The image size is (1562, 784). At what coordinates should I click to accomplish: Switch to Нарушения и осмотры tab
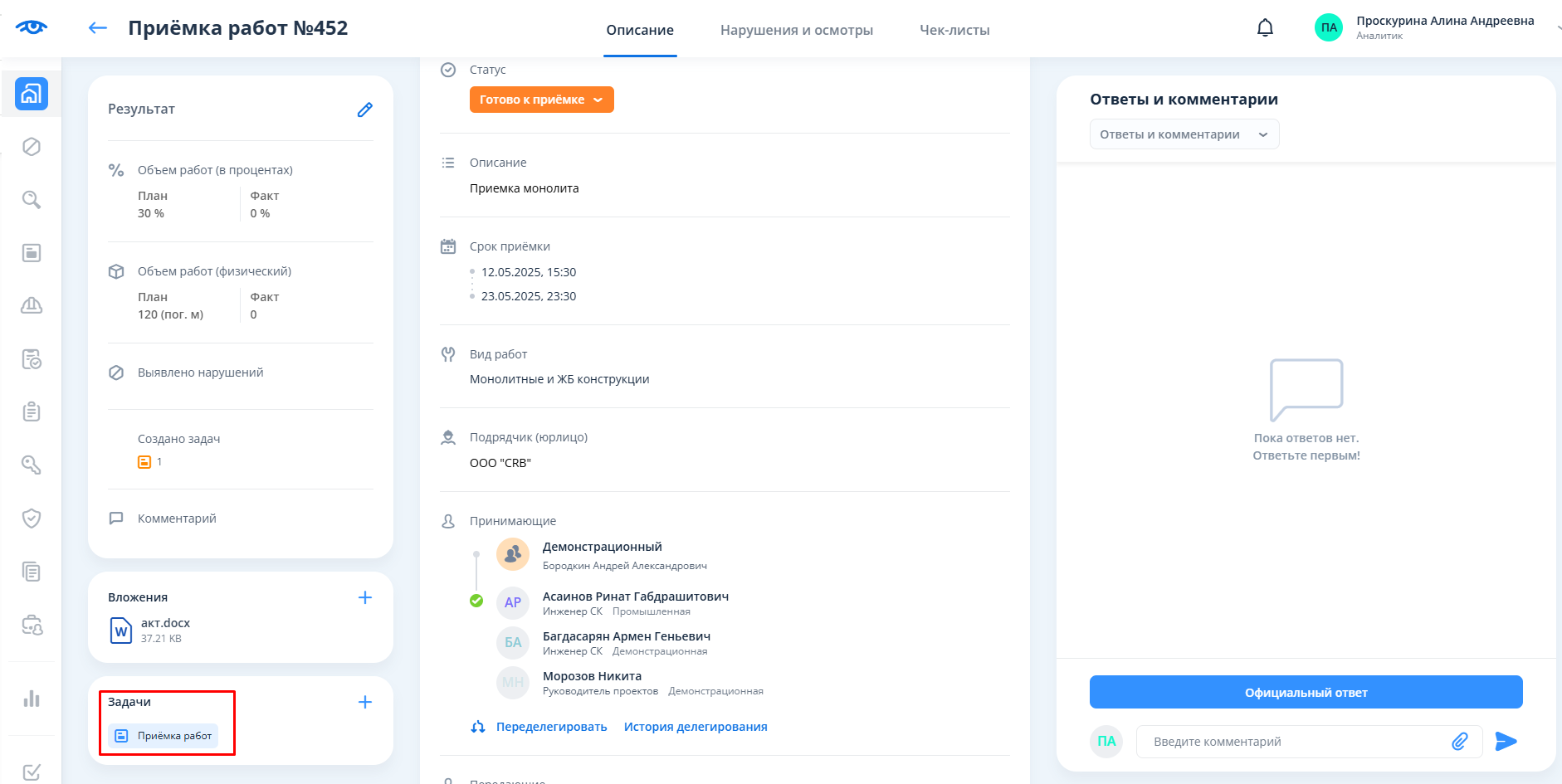[796, 30]
